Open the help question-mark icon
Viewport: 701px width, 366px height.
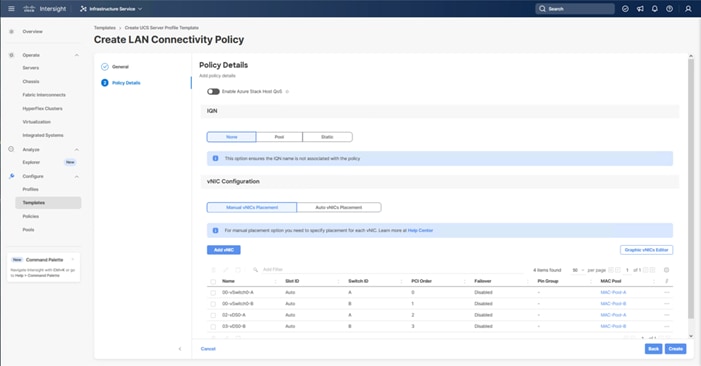pyautogui.click(x=669, y=8)
